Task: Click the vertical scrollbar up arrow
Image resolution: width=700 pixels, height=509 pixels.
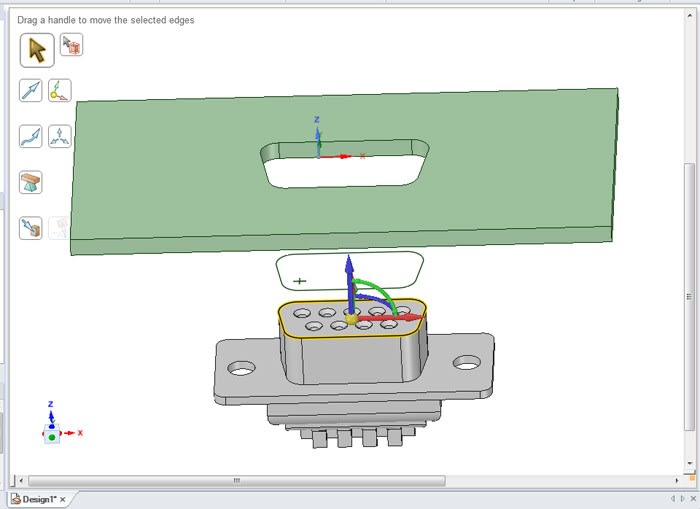Action: coord(689,16)
